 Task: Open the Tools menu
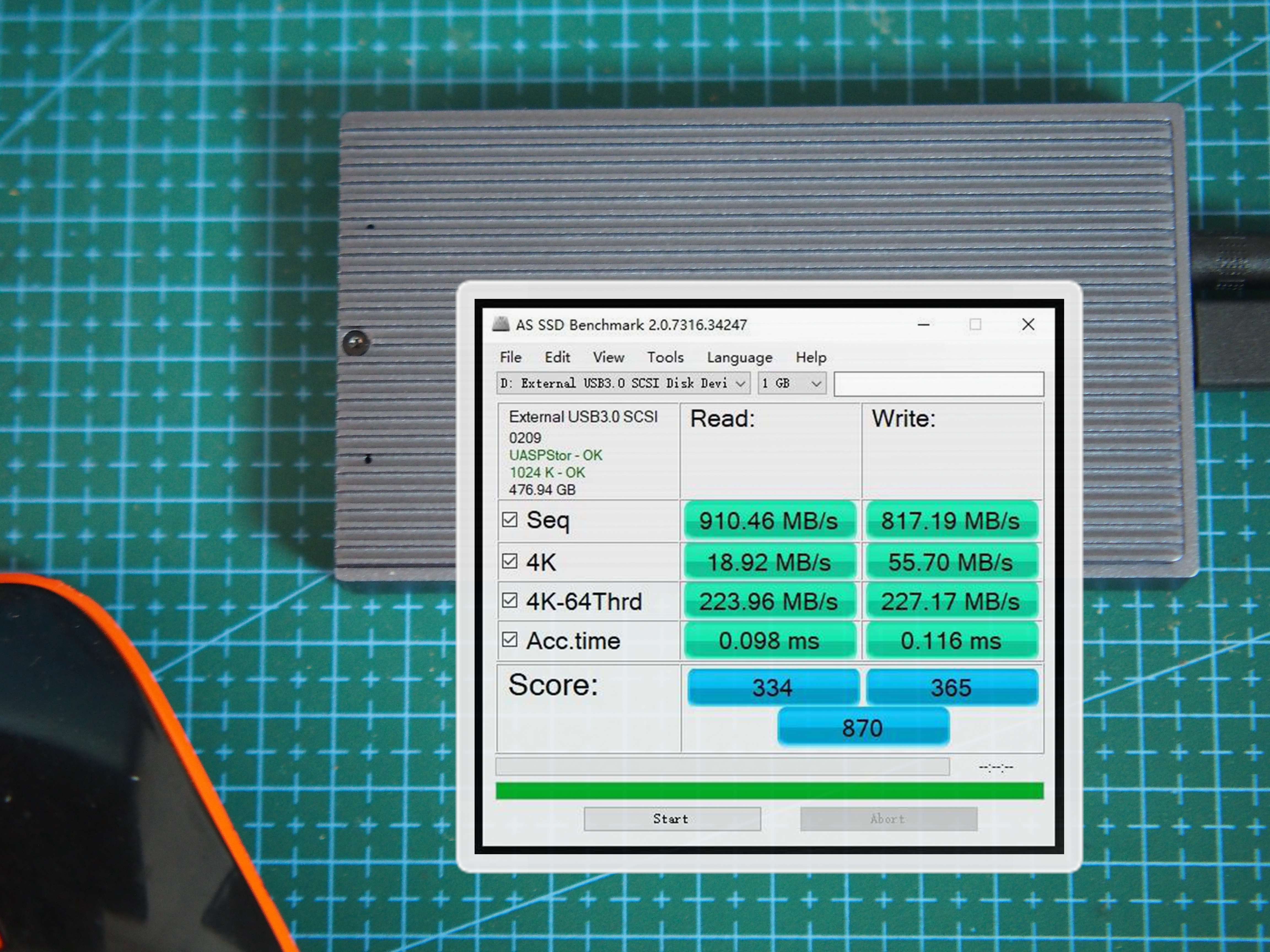coord(665,357)
